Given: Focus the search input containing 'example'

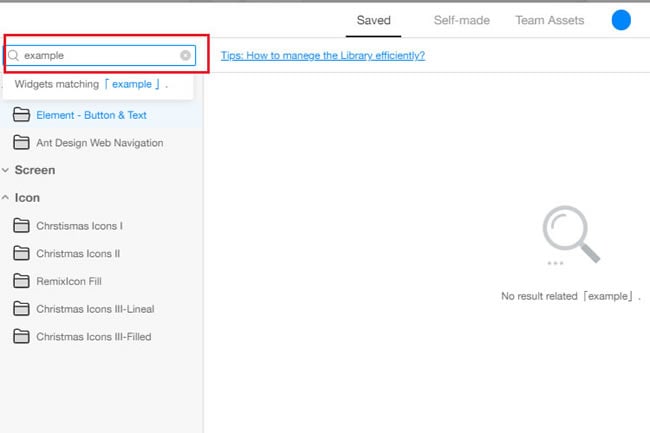Looking at the screenshot, I should click(100, 56).
